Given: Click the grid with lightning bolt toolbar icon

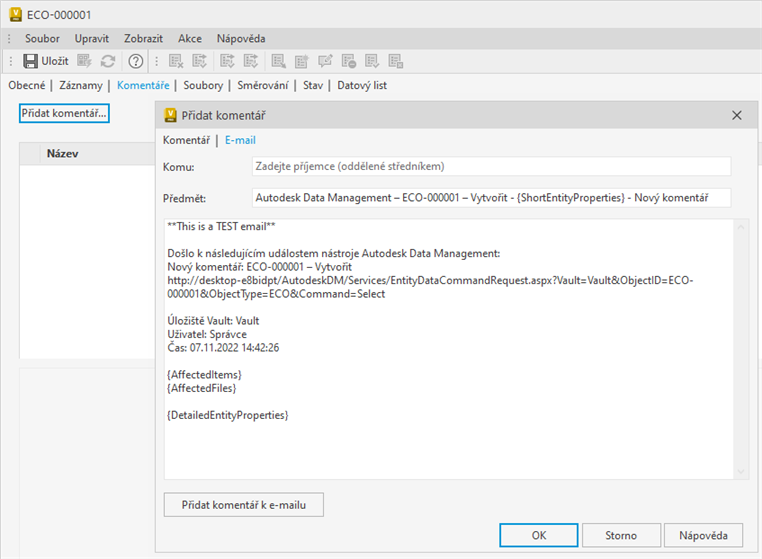Looking at the screenshot, I should tap(85, 61).
